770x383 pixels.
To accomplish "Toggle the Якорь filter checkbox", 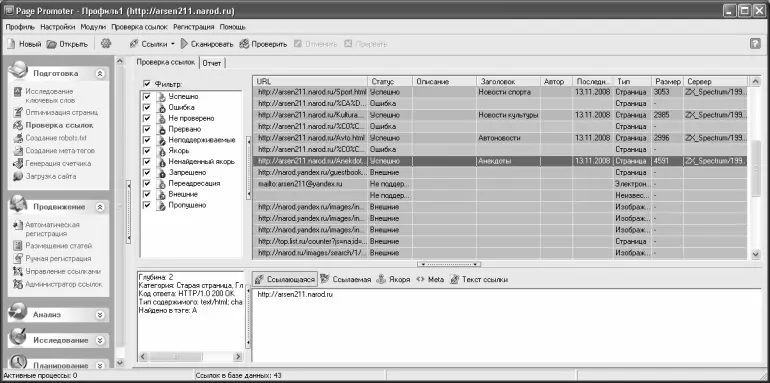I will 146,151.
